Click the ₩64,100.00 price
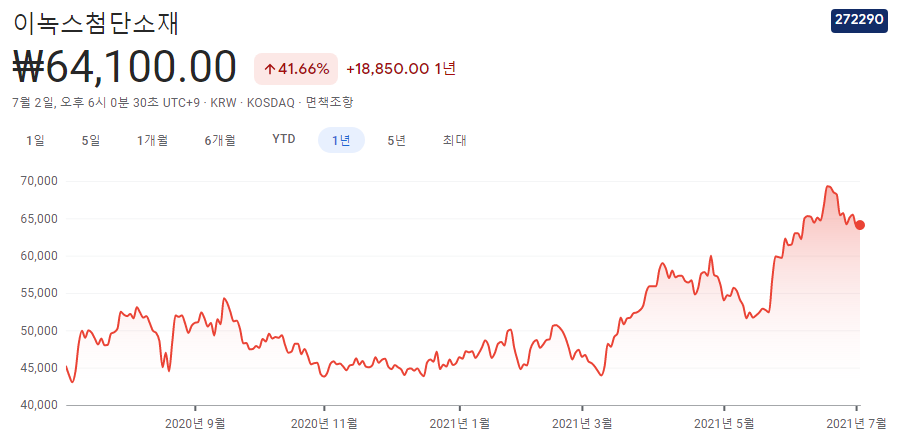Image resolution: width=897 pixels, height=444 pixels. 124,67
